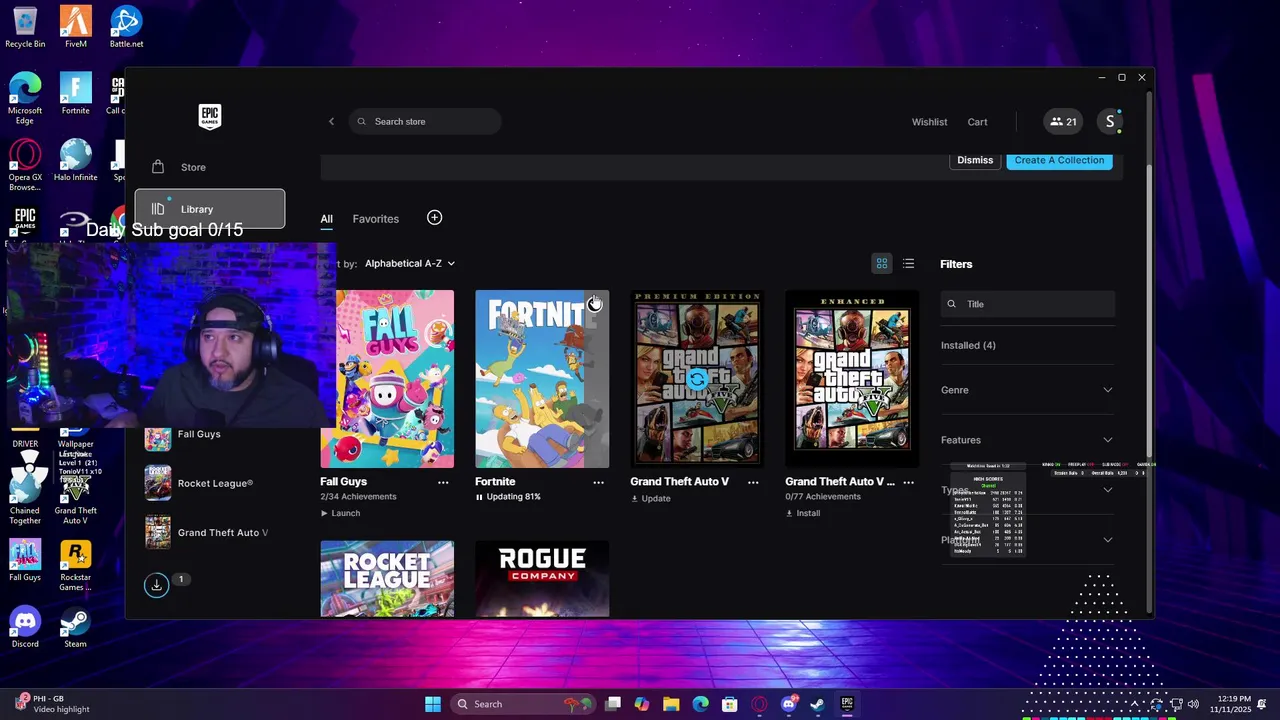
Task: Open Opera GX Browser desktop shortcut
Action: click(x=25, y=165)
